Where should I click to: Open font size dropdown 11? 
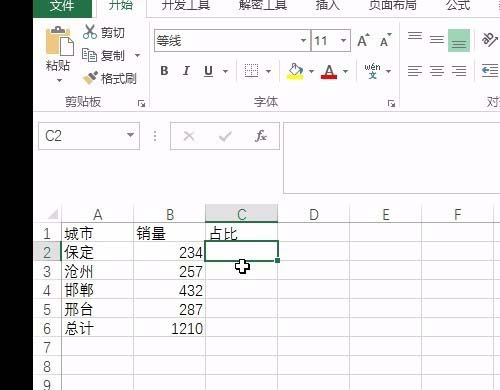(343, 41)
